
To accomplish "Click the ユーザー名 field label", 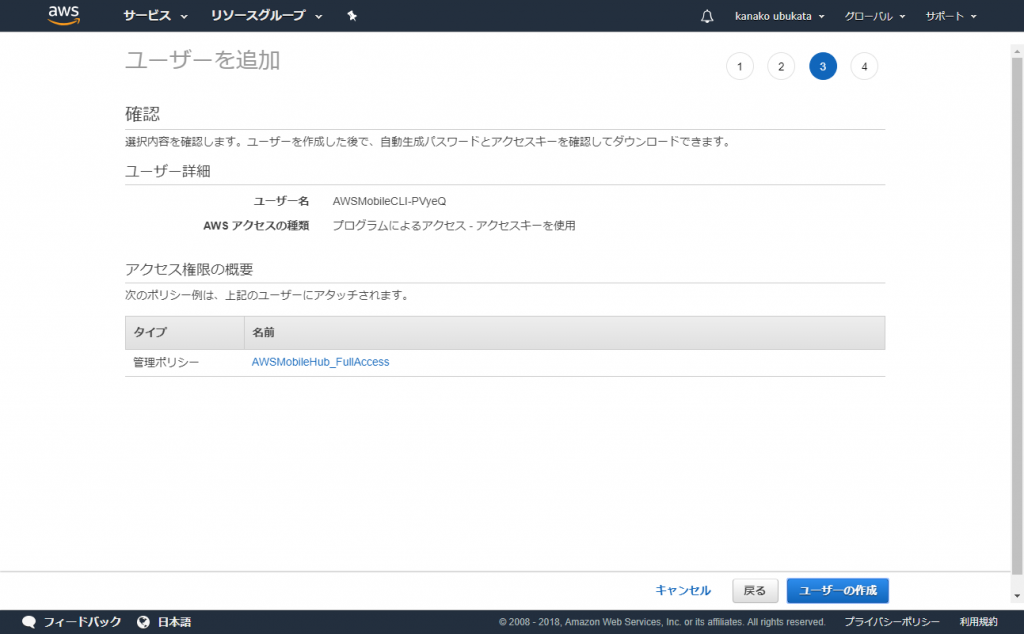I will coord(281,201).
